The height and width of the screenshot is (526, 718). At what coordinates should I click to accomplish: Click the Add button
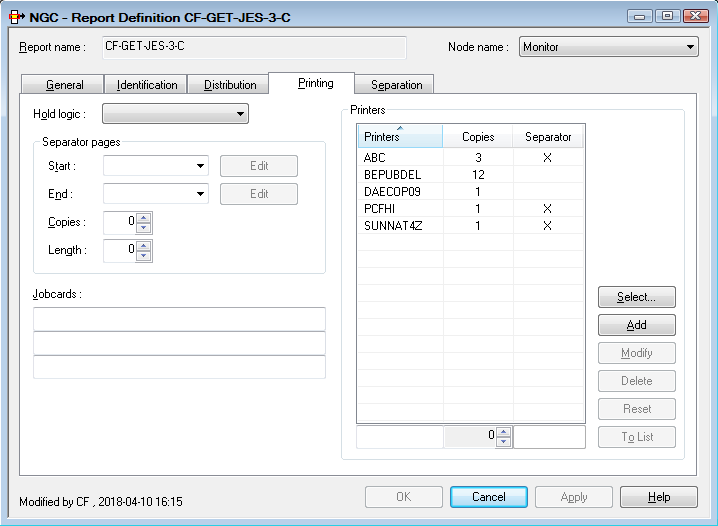[636, 325]
